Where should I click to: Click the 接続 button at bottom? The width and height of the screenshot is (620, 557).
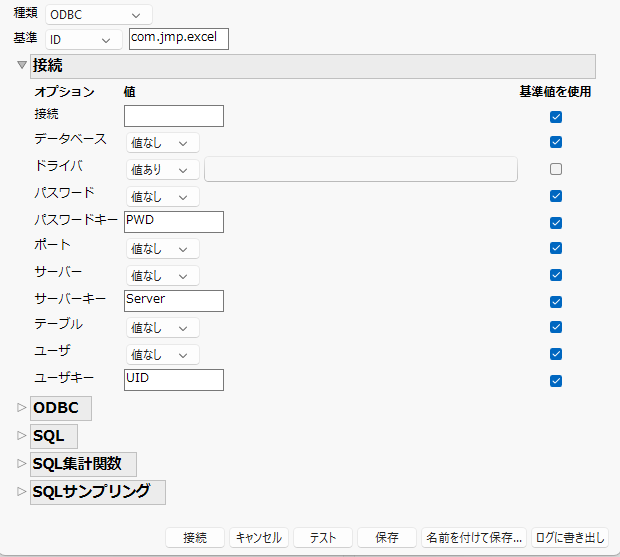(x=195, y=538)
